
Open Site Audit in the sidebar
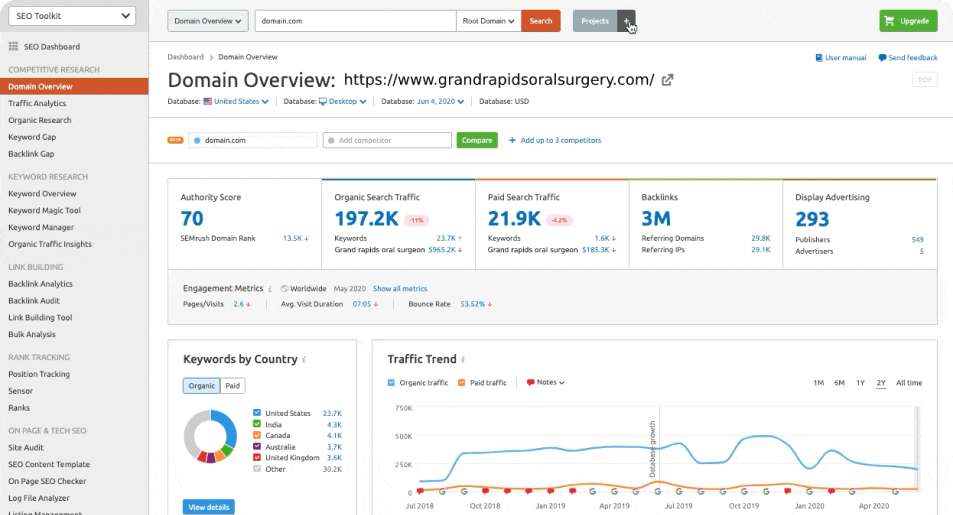click(x=26, y=448)
